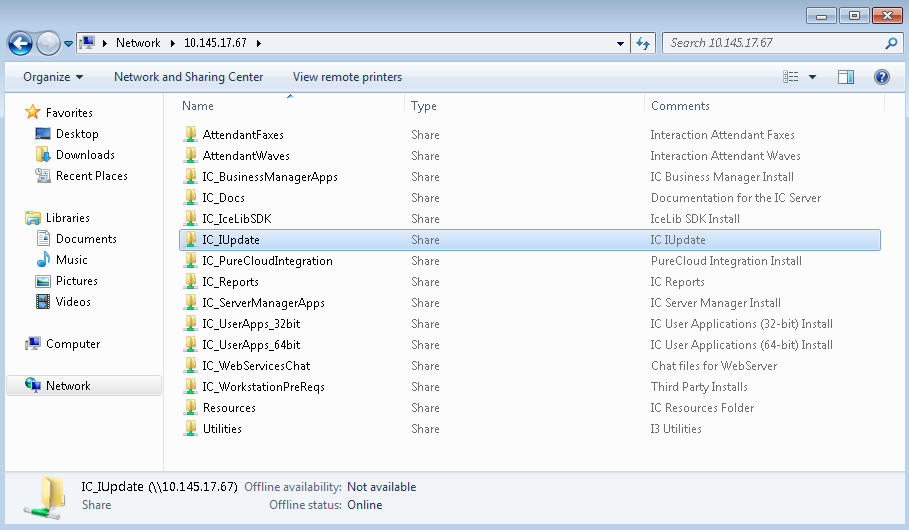Open the address bar history dropdown

coord(621,43)
